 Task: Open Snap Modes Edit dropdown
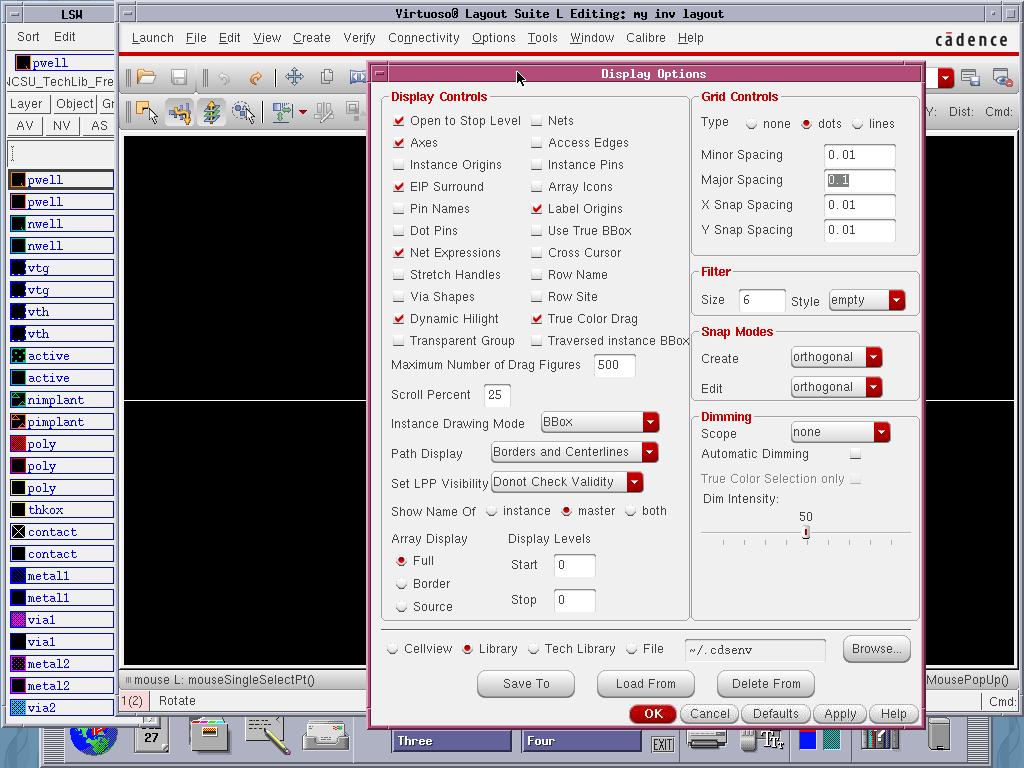pyautogui.click(x=837, y=387)
